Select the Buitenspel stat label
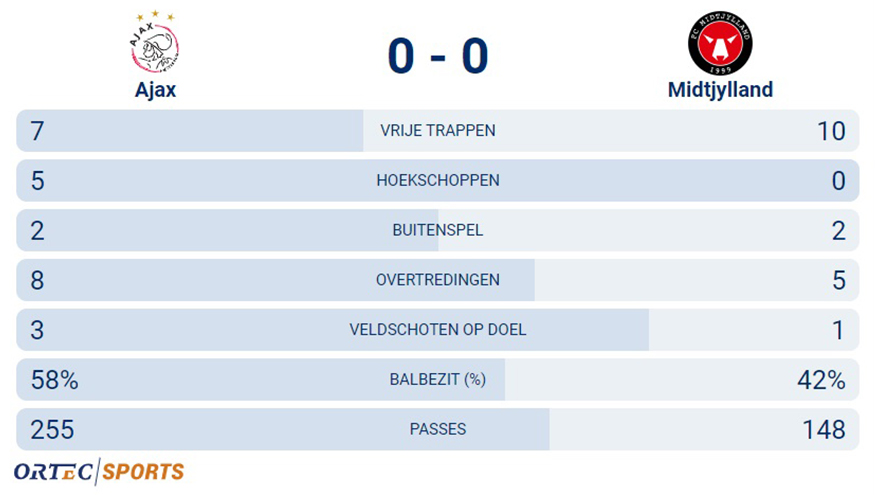Screen dimensions: 880x495 (x=438, y=230)
